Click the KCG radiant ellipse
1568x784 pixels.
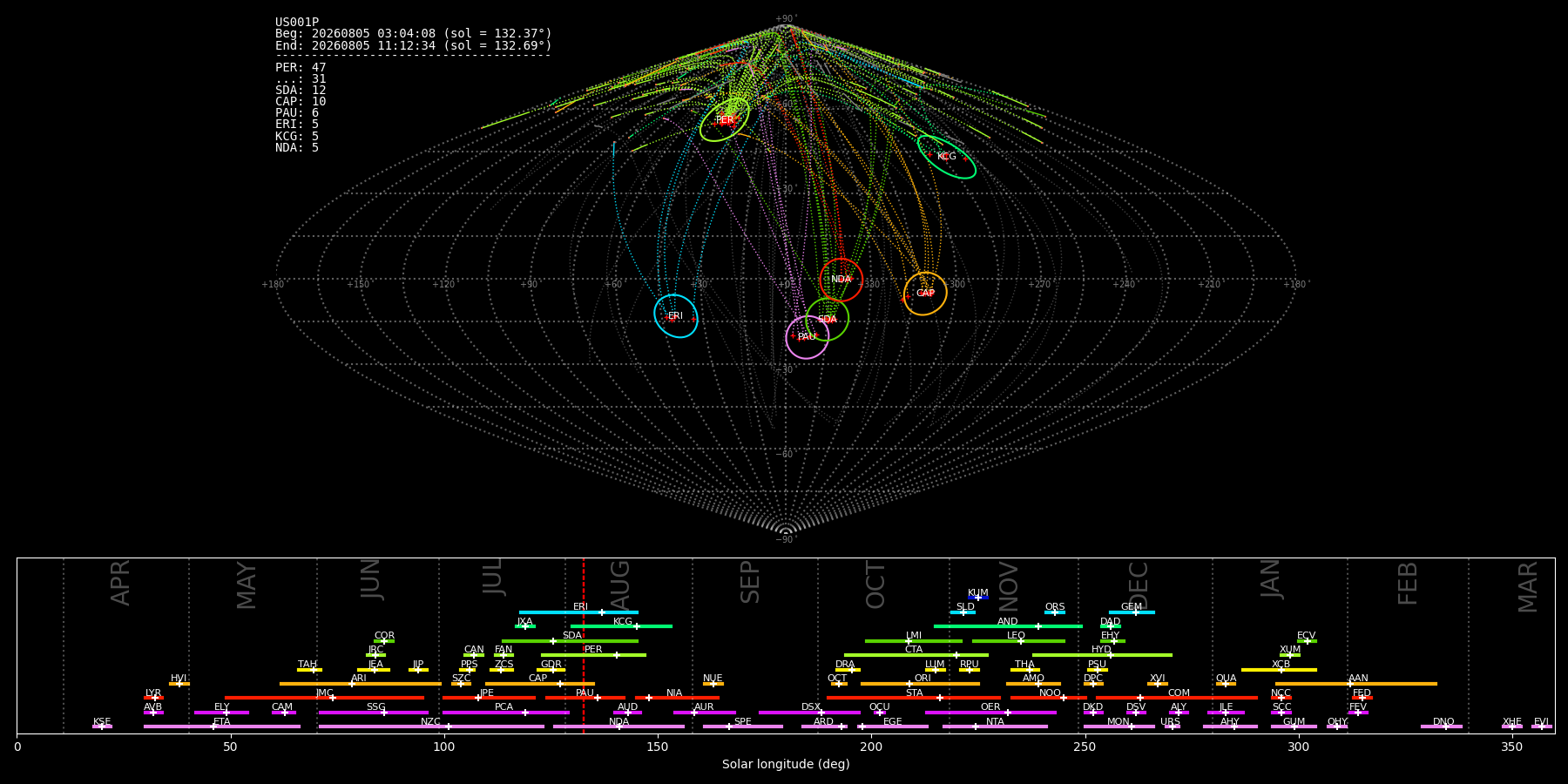click(947, 157)
